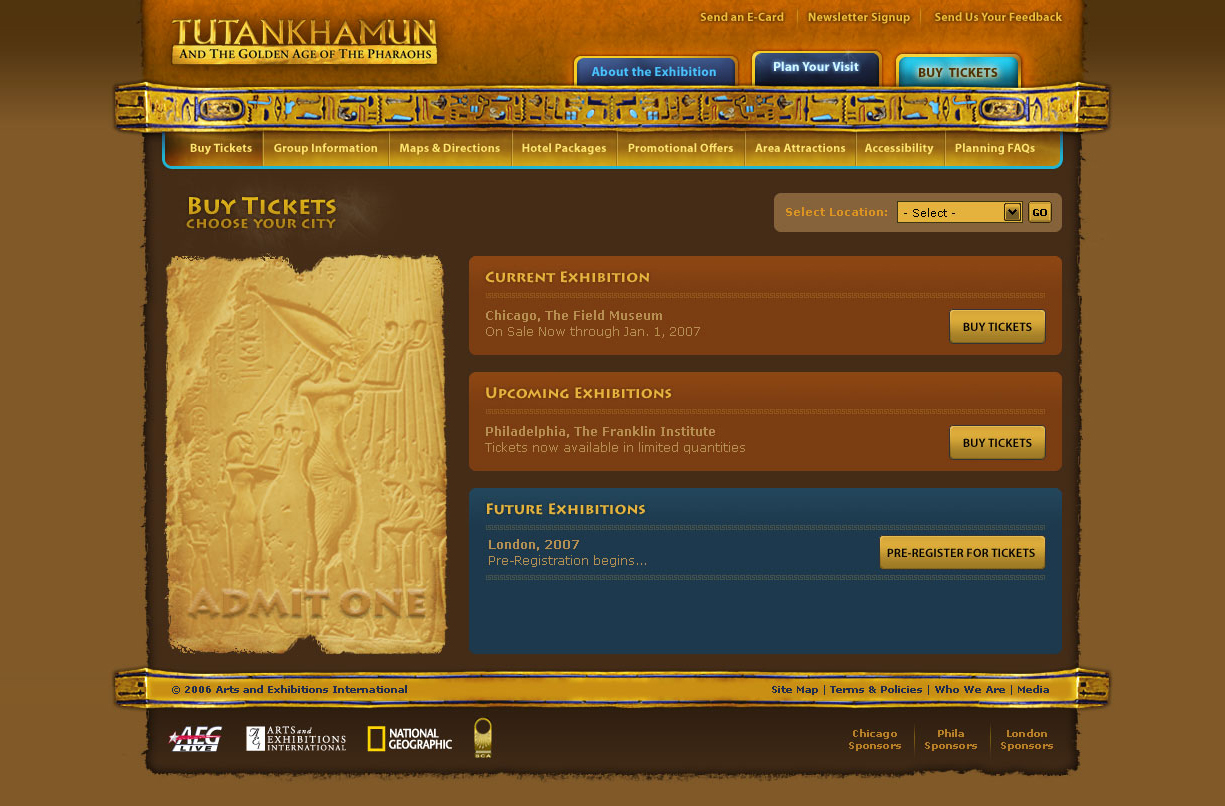Open the Site Map footer link

click(x=795, y=690)
